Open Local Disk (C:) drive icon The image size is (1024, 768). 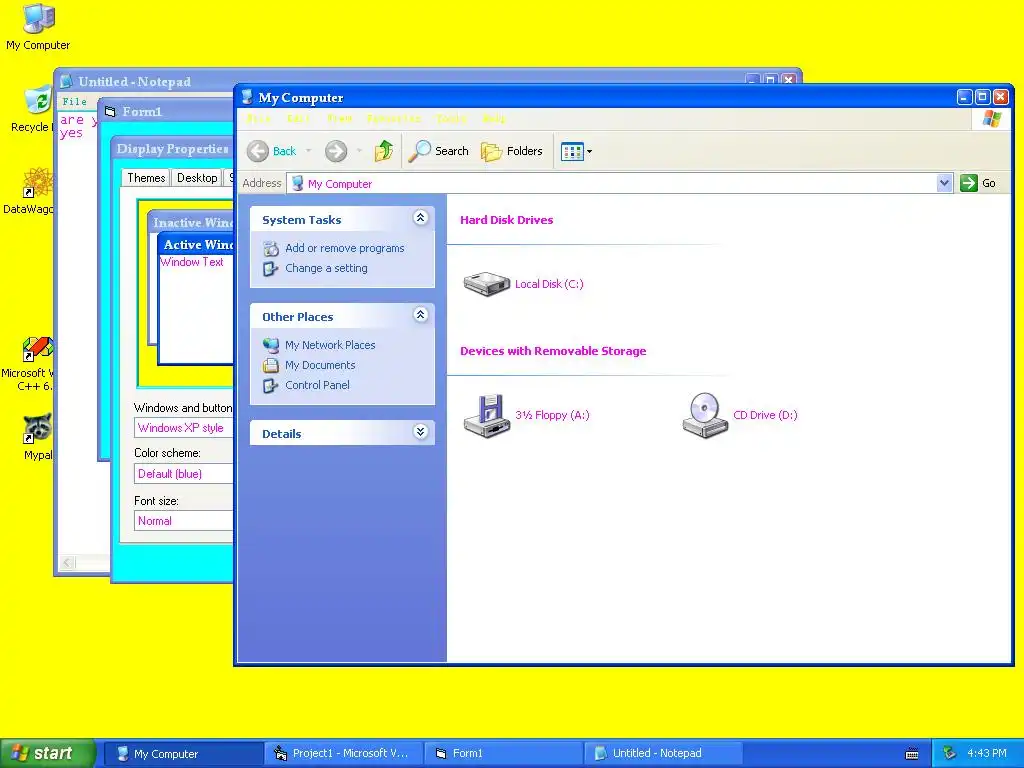(487, 284)
